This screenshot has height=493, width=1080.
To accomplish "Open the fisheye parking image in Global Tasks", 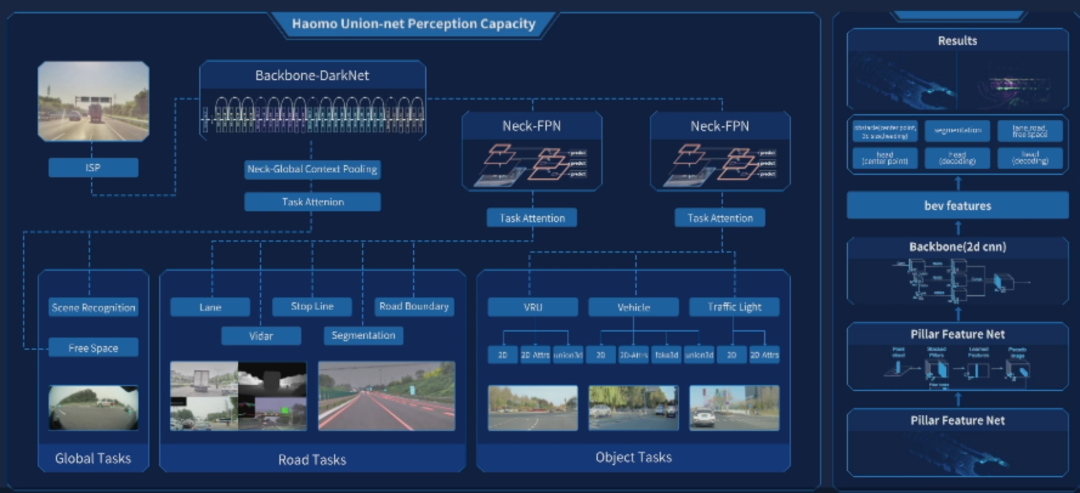I will (94, 408).
